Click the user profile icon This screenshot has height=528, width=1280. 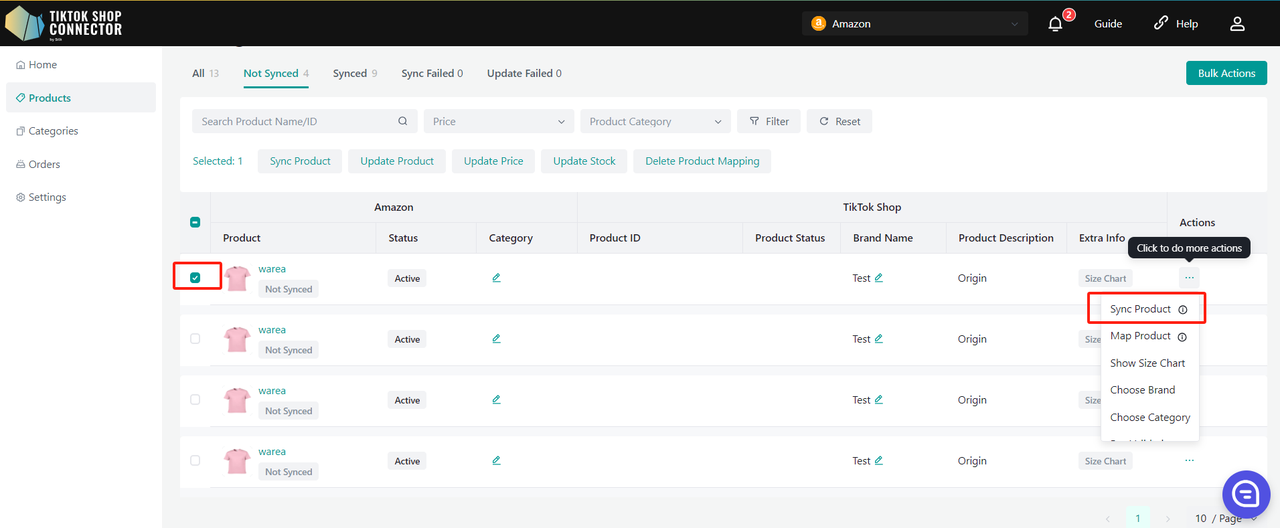[x=1237, y=24]
